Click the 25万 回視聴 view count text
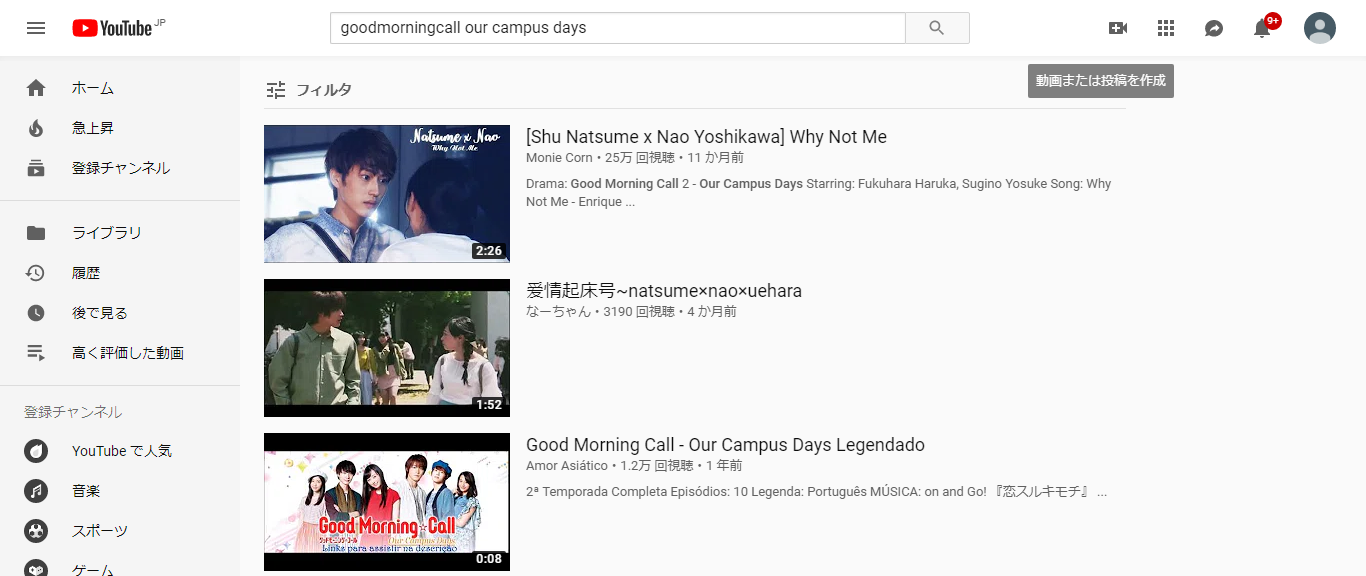This screenshot has width=1366, height=576. coord(640,158)
